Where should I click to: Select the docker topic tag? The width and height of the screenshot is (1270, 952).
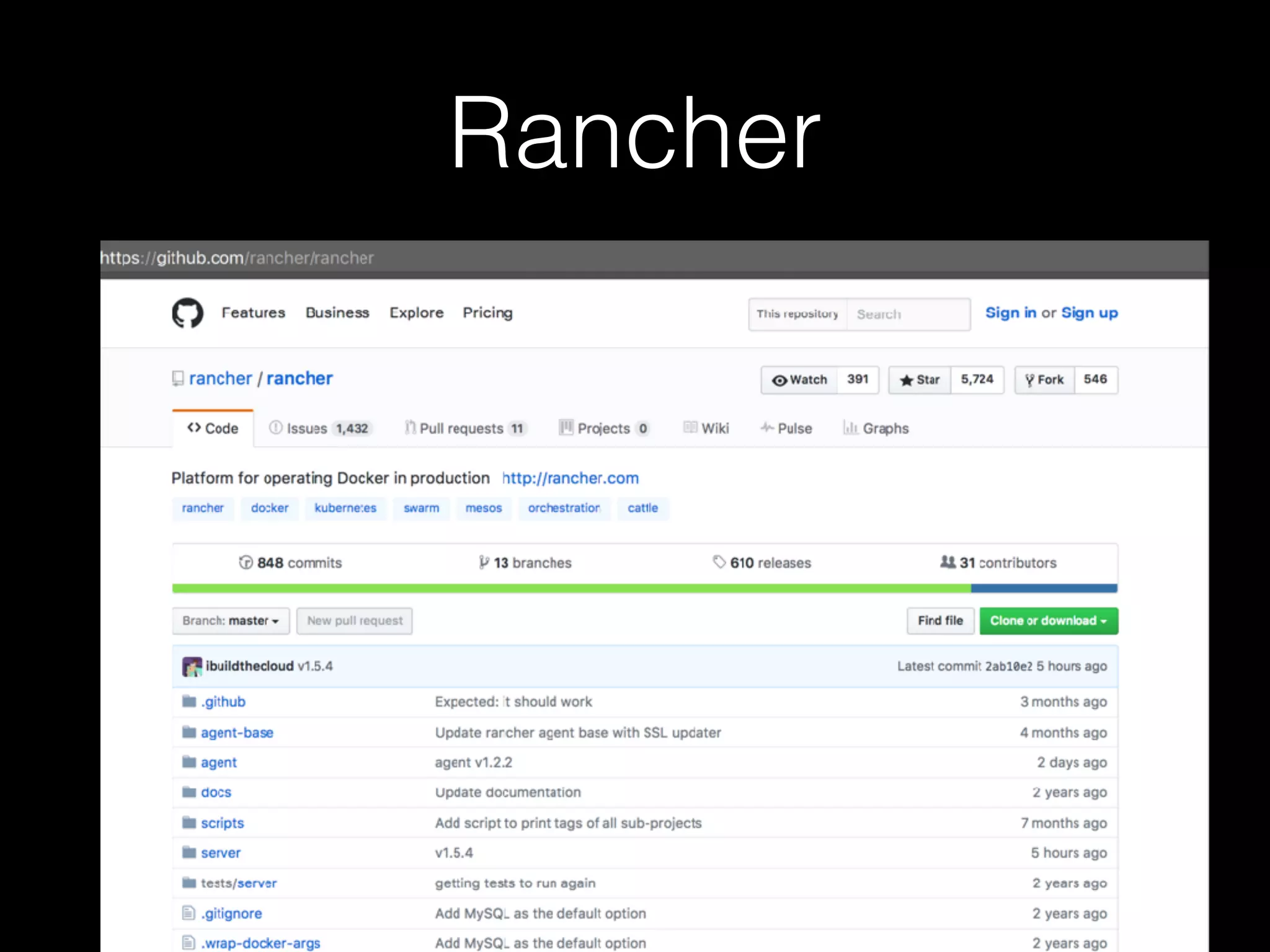tap(270, 508)
